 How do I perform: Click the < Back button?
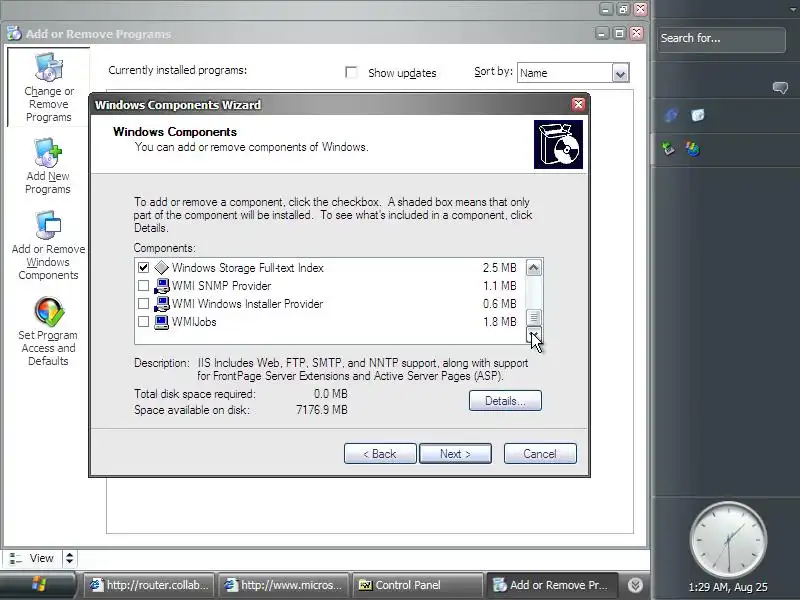point(380,454)
